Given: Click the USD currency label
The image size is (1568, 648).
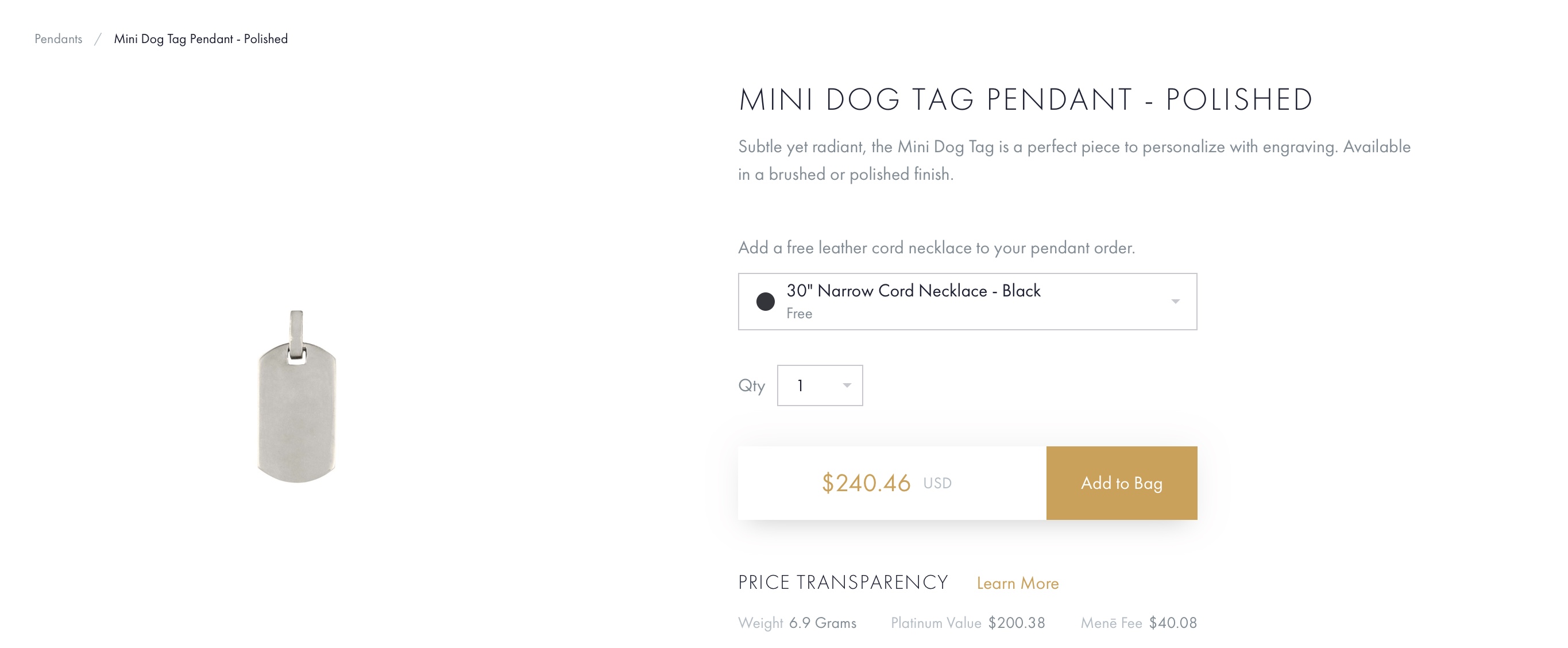Looking at the screenshot, I should click(x=937, y=483).
